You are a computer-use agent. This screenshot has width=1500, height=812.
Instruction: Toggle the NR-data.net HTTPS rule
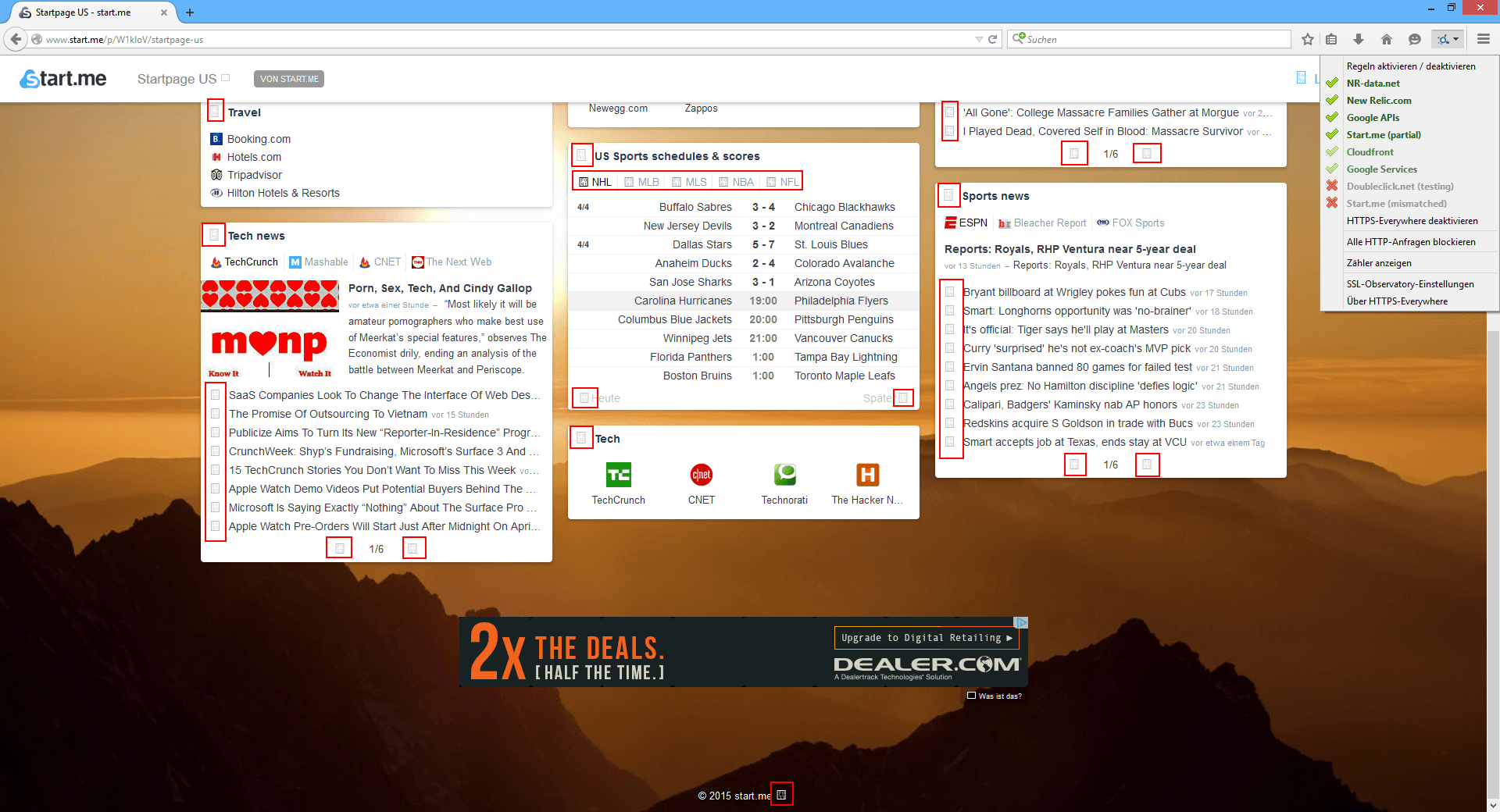point(1373,84)
